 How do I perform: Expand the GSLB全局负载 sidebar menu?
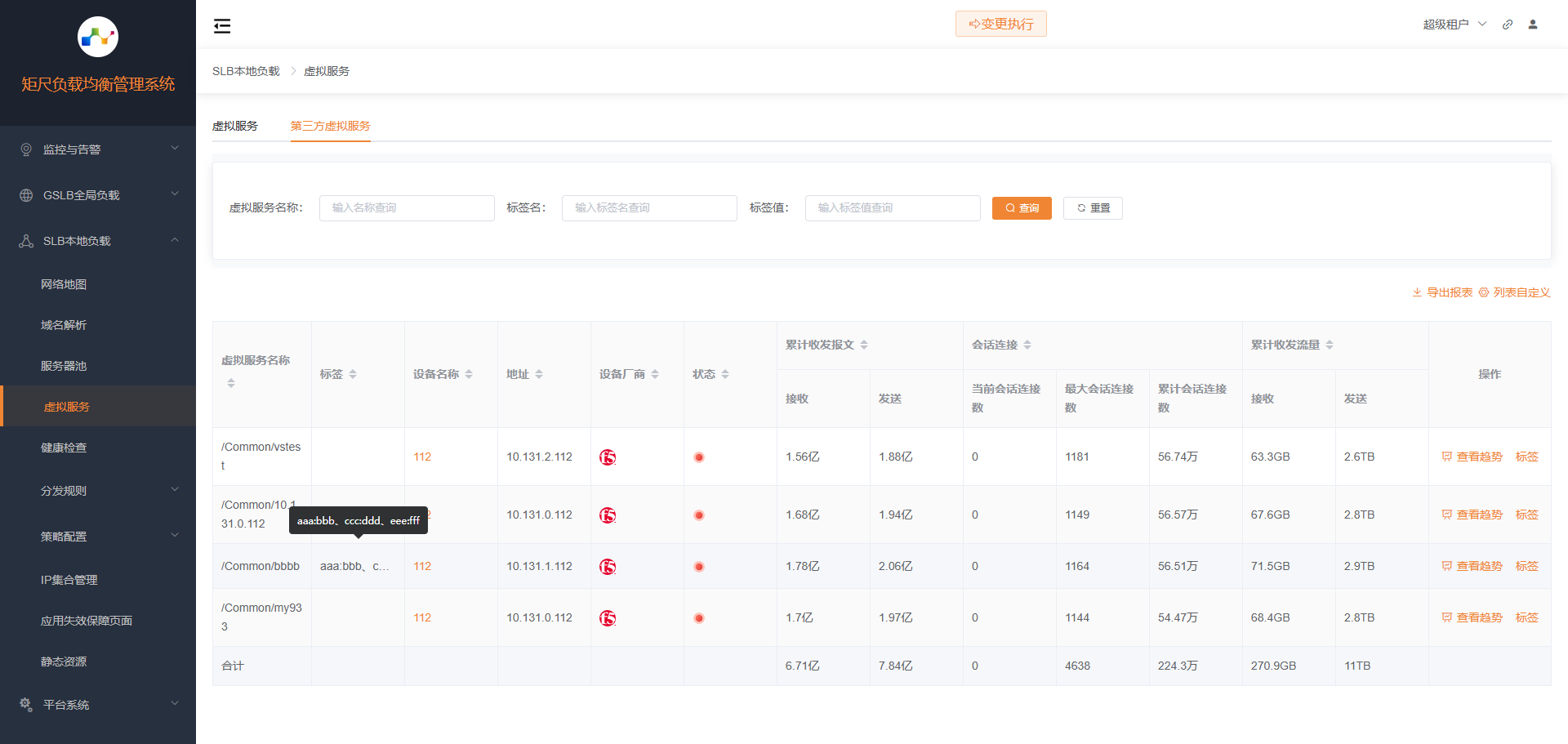(98, 195)
